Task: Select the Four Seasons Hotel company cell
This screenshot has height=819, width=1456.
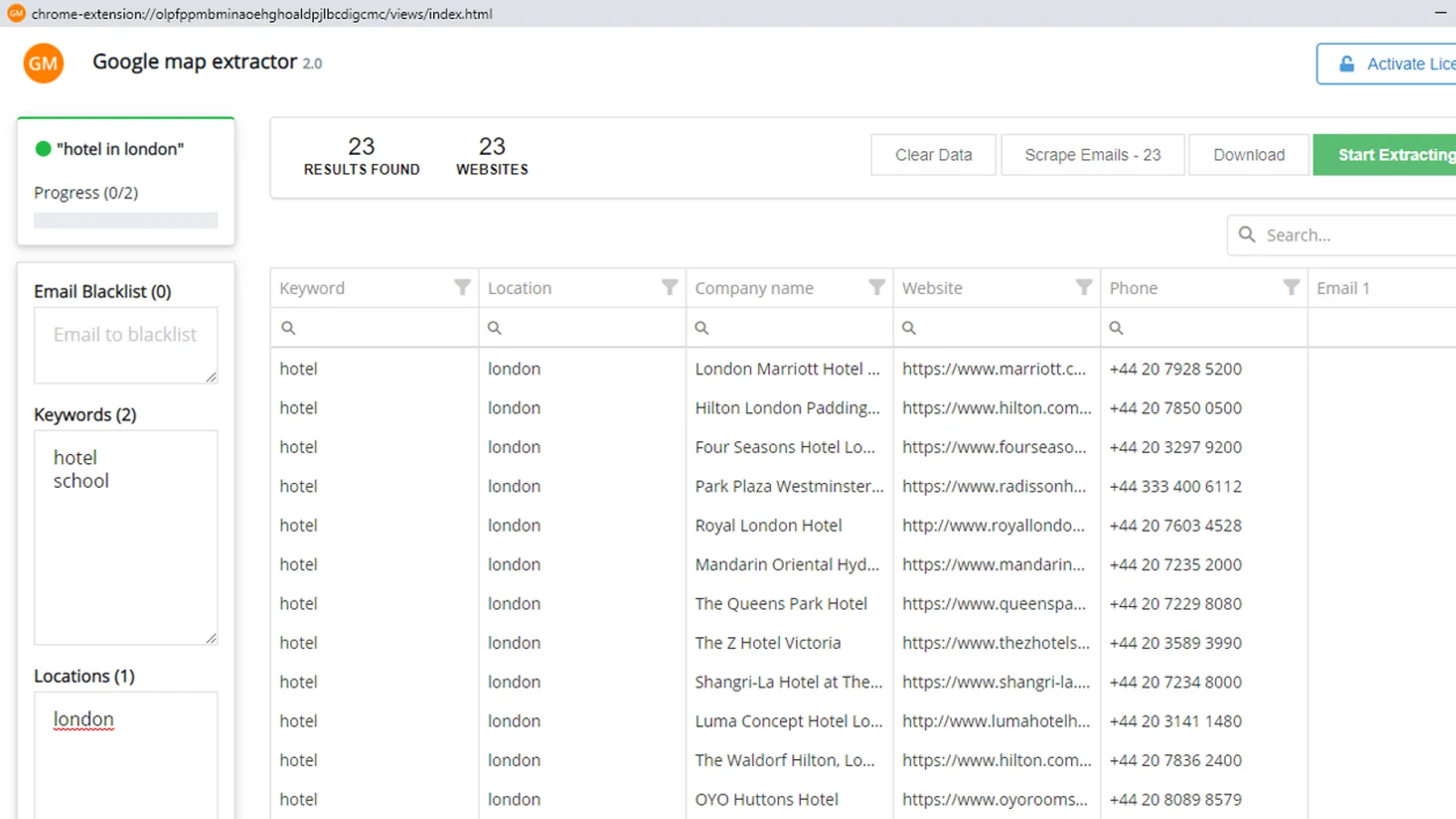Action: coord(788,447)
